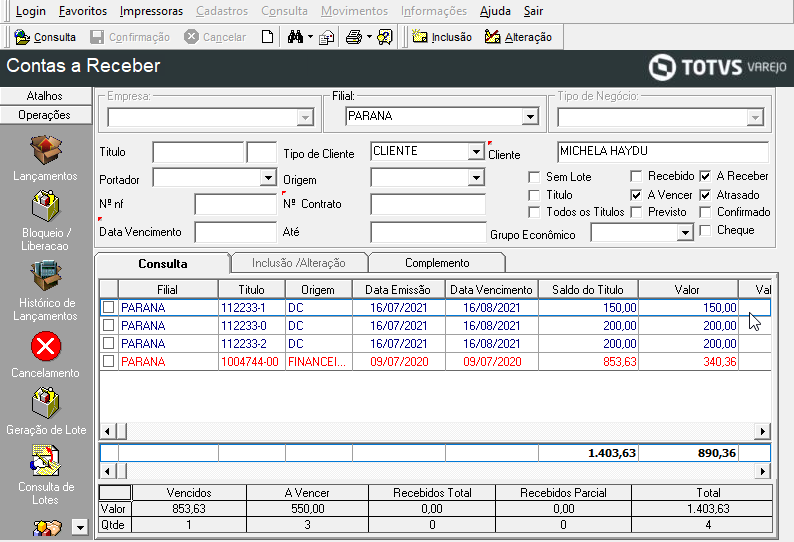Uncheck the Atrasado checkbox

click(x=705, y=195)
